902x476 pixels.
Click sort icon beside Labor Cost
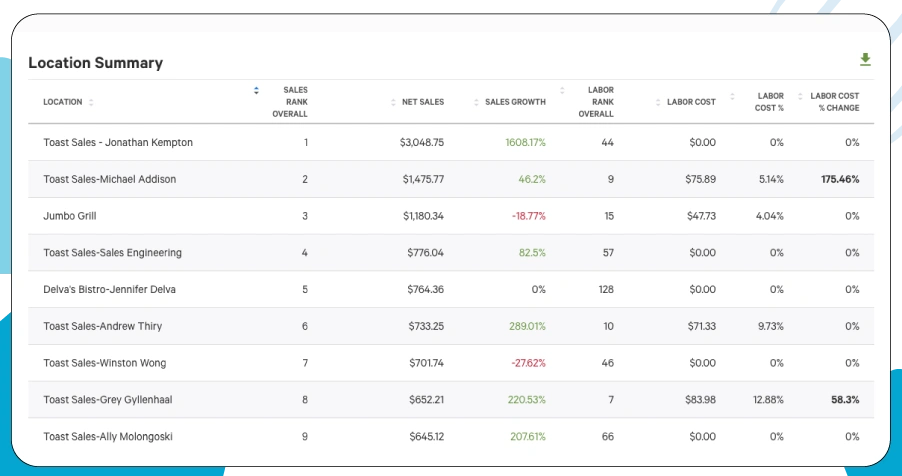(x=657, y=102)
